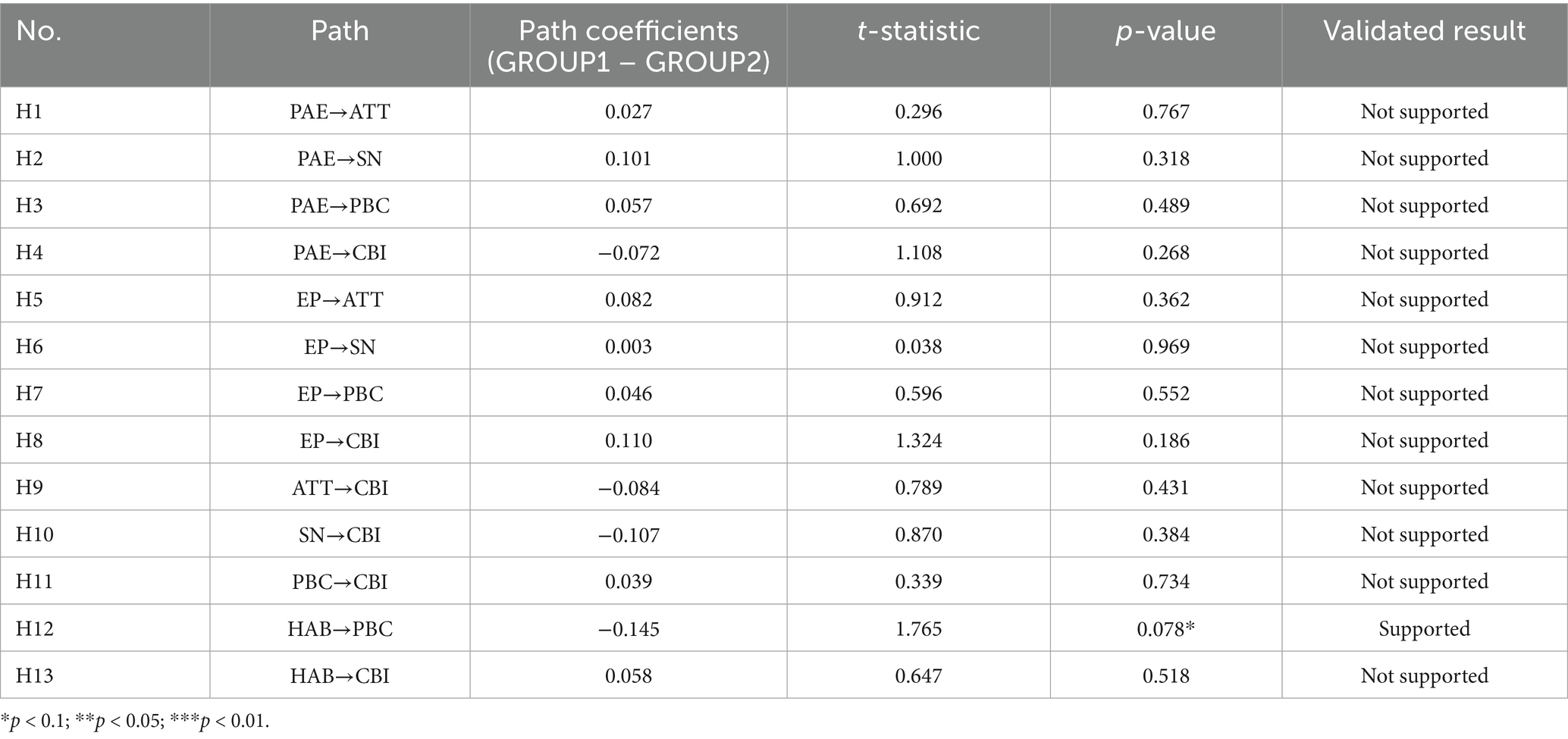Select the "Path coefficients" header cell
This screenshot has height=739, width=1568.
point(628,45)
